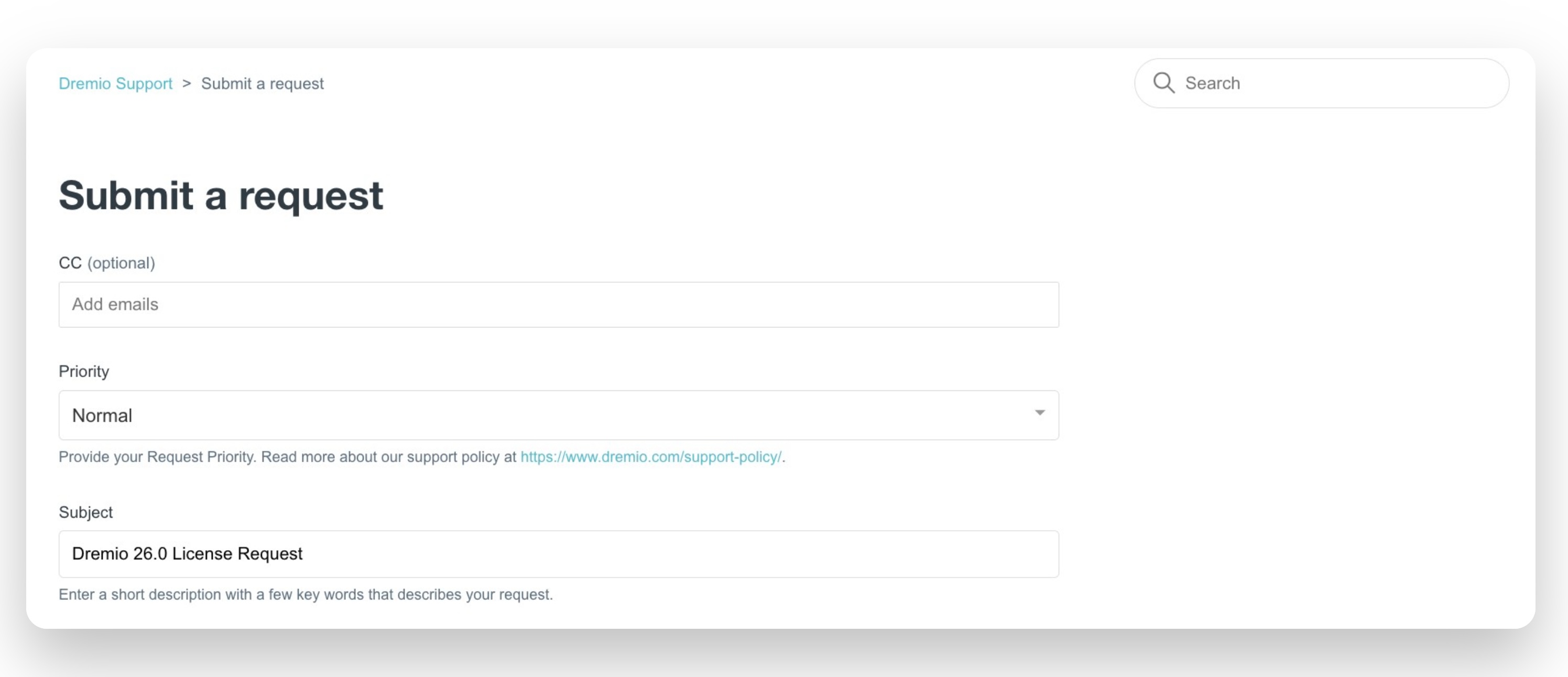The height and width of the screenshot is (677, 1568).
Task: Click the 'Enter a short description' hint text
Action: 306,595
